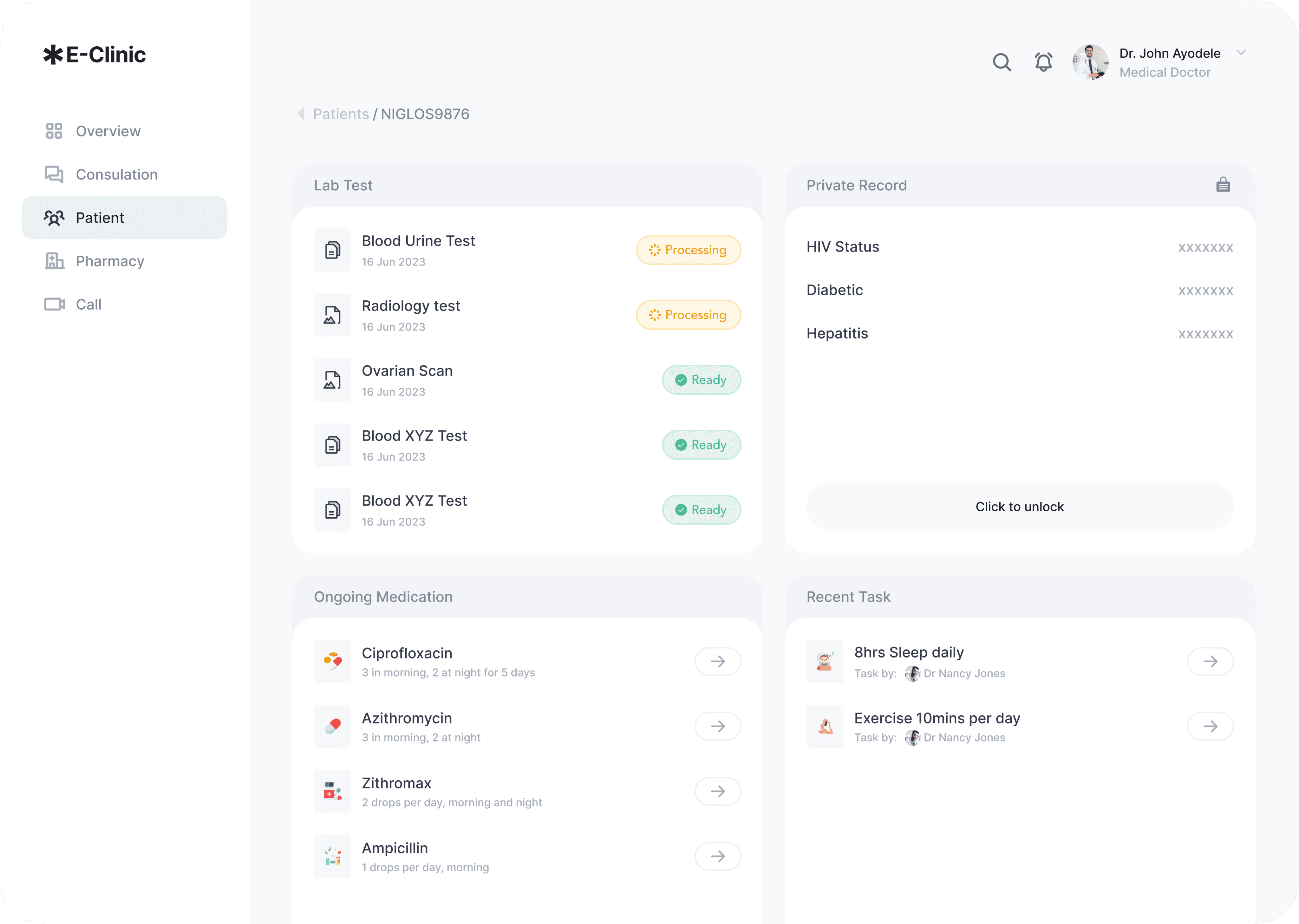The height and width of the screenshot is (924, 1299).
Task: Click the E-Clinic logo
Action: 95,55
